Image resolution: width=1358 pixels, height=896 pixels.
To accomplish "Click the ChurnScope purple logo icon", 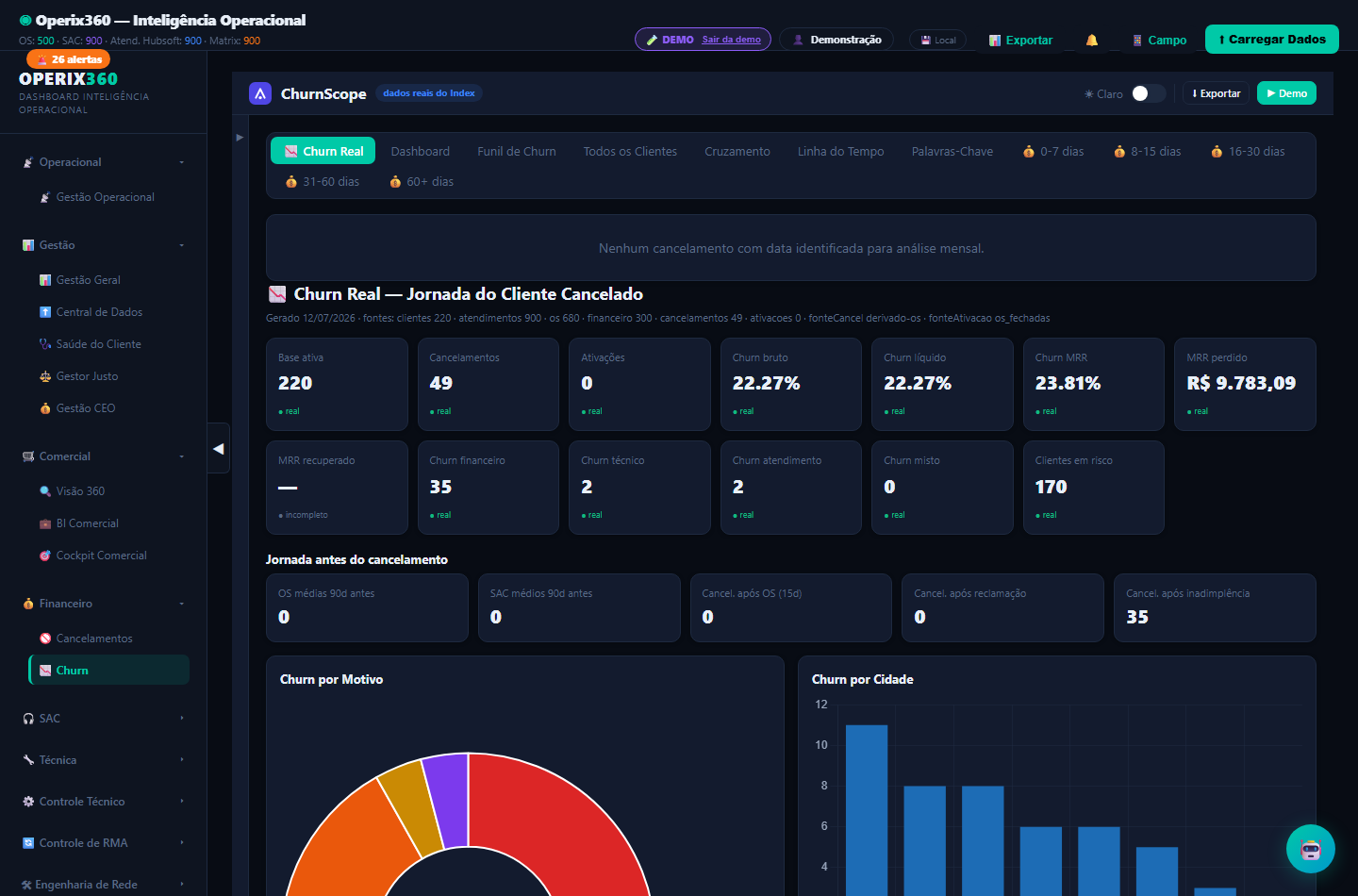I will pyautogui.click(x=260, y=93).
